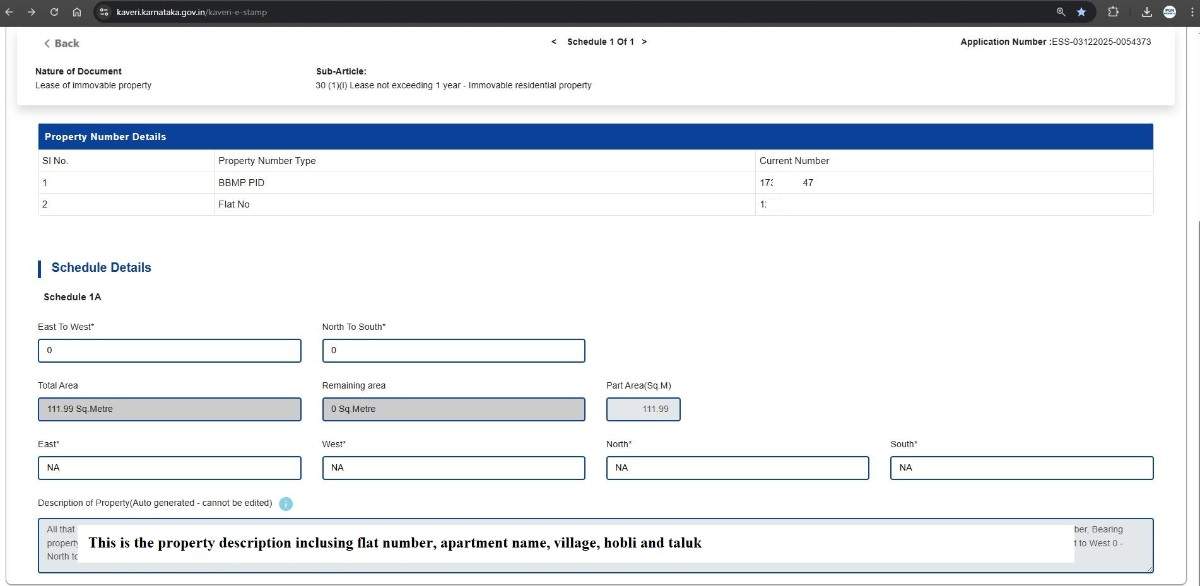Click the North To South input field
This screenshot has width=1200, height=586.
[453, 351]
